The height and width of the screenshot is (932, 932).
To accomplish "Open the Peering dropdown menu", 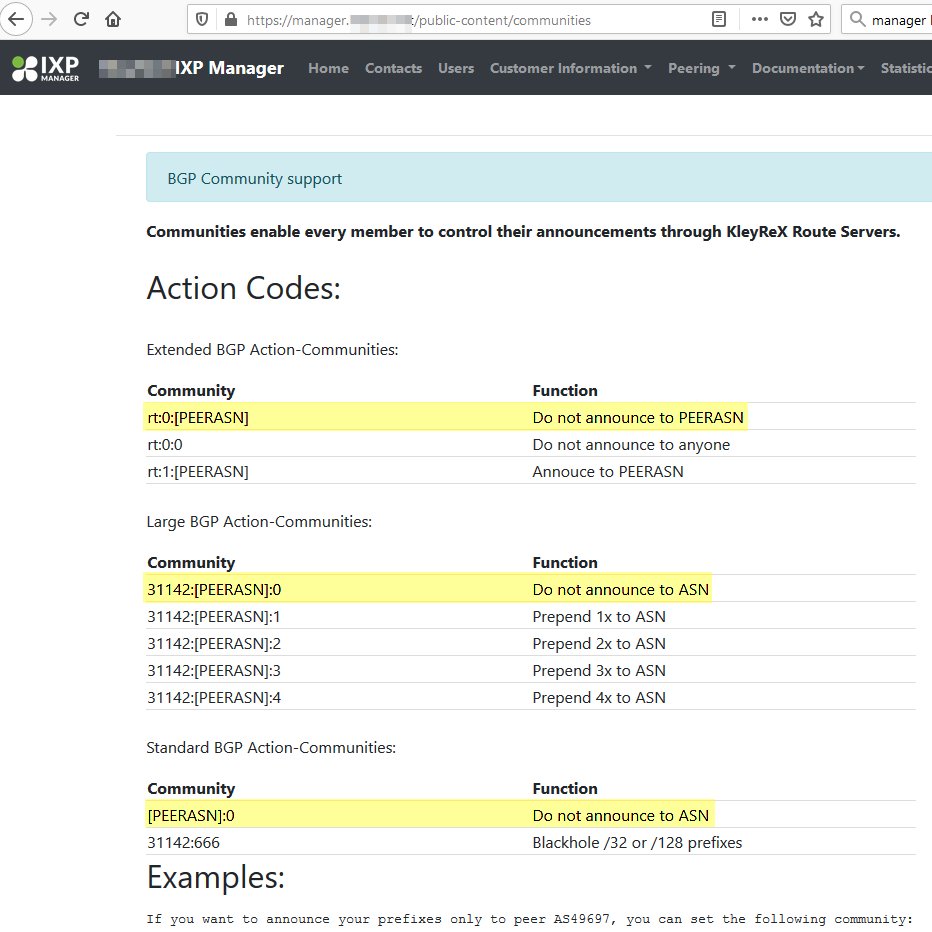I will click(701, 68).
